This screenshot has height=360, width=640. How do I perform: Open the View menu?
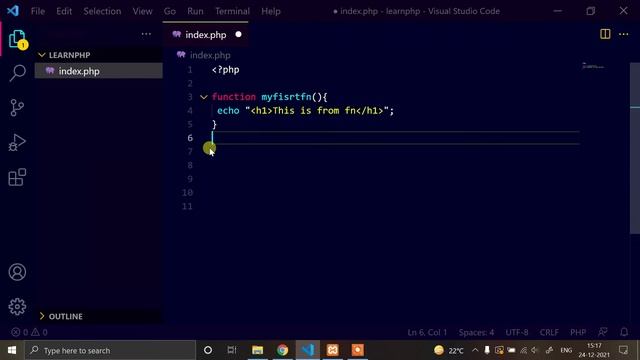click(142, 11)
